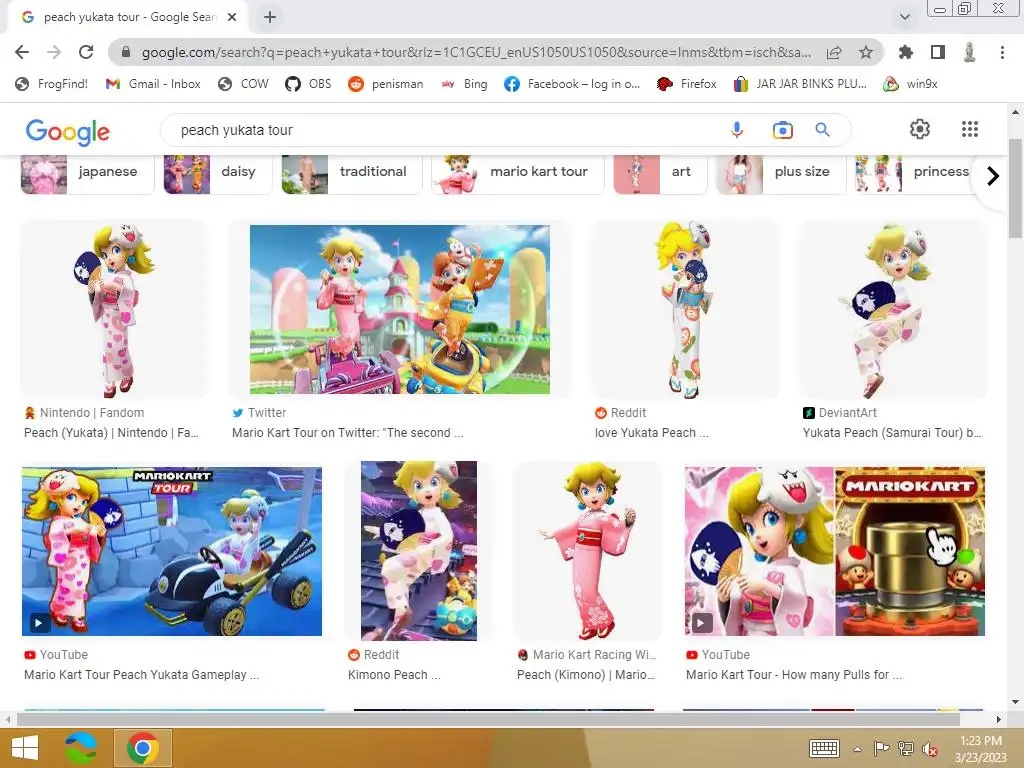Open Peach (Kimono) Mario Kart Racing Wiki image
1024x768 pixels.
click(588, 551)
